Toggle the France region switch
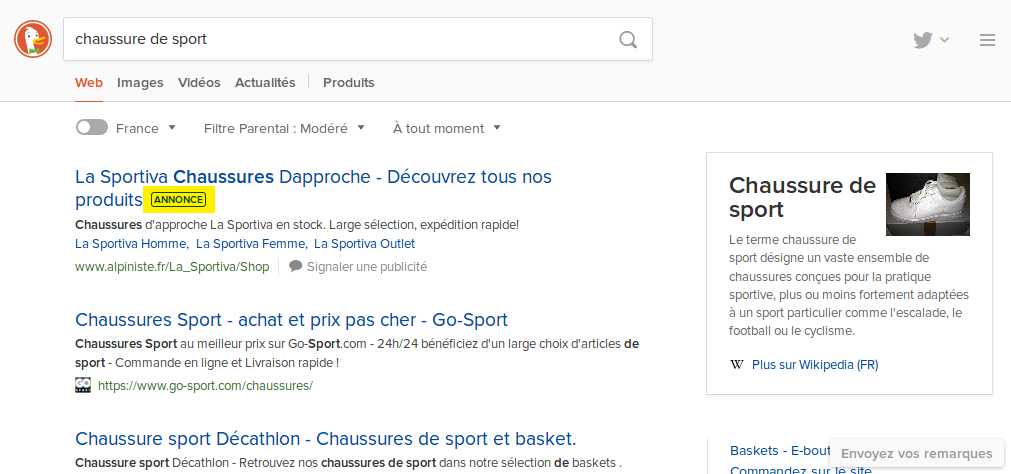 click(x=92, y=128)
